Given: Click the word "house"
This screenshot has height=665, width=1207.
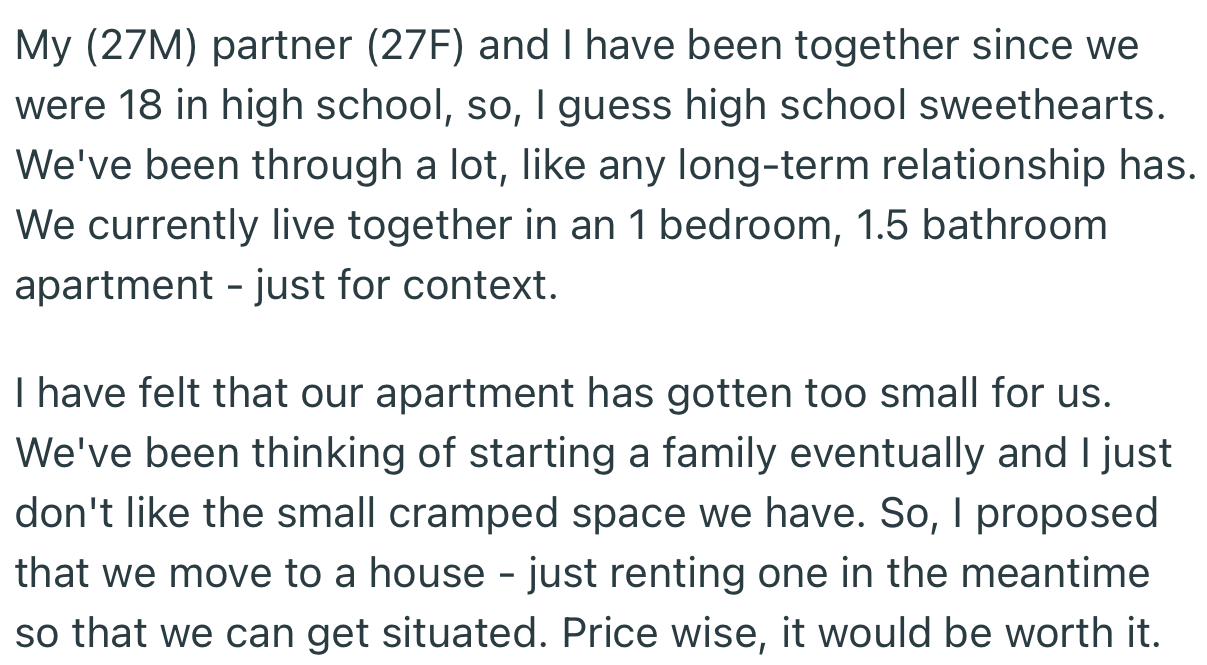Looking at the screenshot, I should (x=428, y=573).
